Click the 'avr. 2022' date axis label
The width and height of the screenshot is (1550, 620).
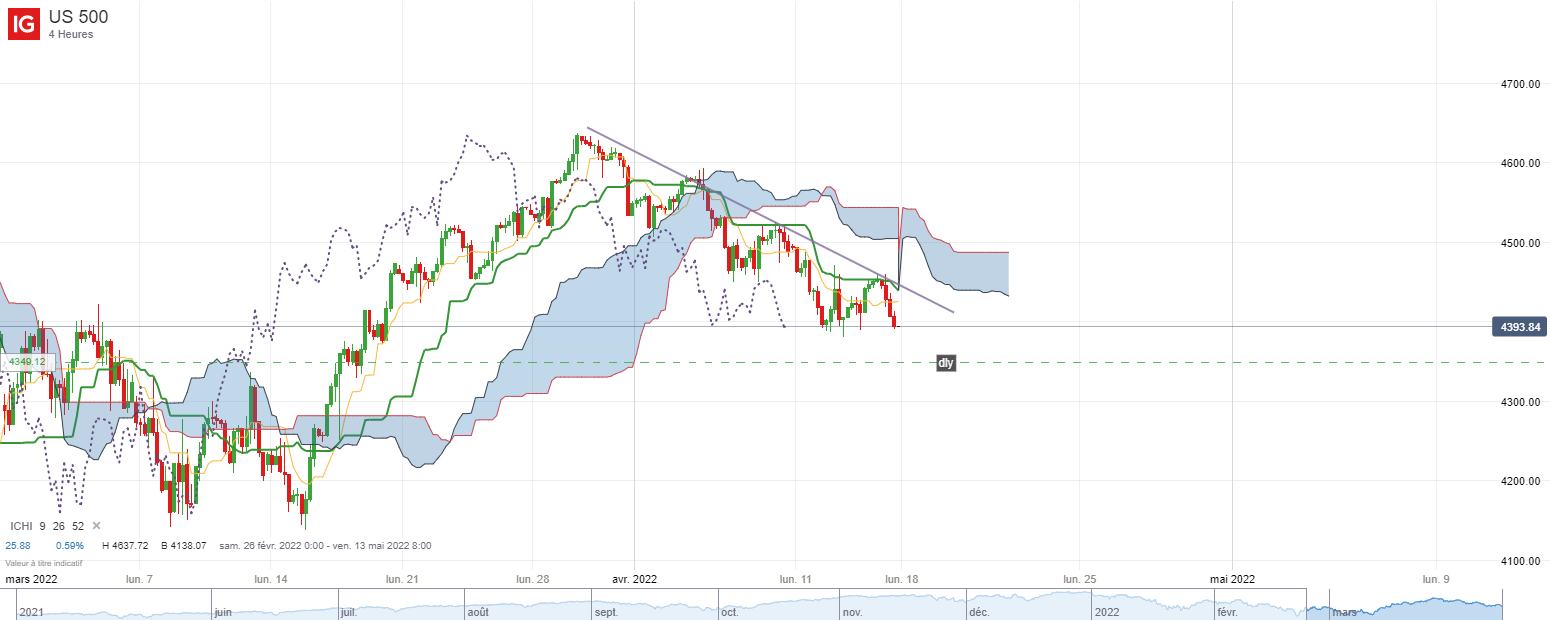click(x=634, y=579)
